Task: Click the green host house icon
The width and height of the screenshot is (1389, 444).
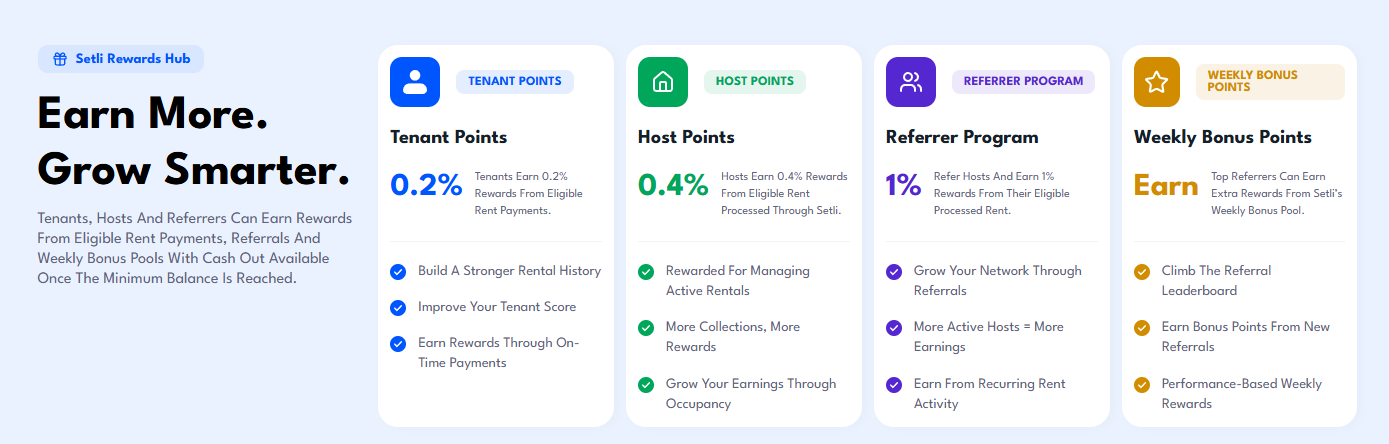Action: (663, 82)
